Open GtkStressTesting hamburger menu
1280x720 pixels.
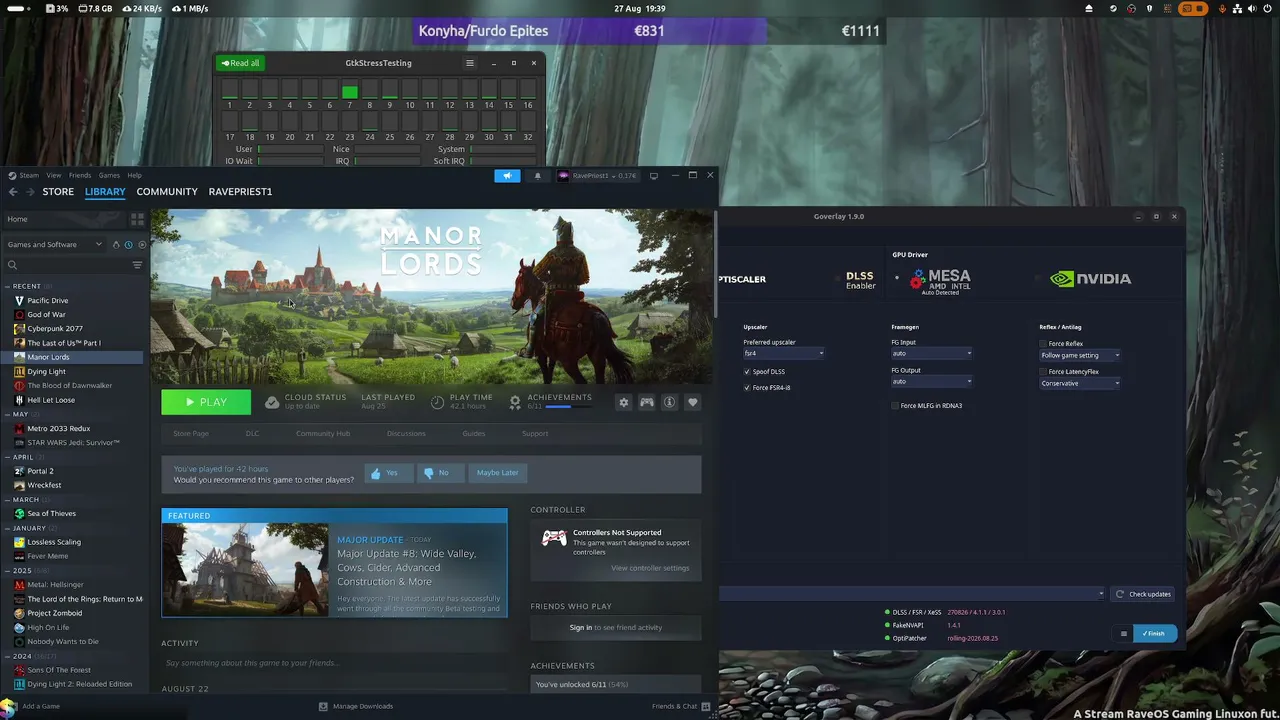coord(470,63)
